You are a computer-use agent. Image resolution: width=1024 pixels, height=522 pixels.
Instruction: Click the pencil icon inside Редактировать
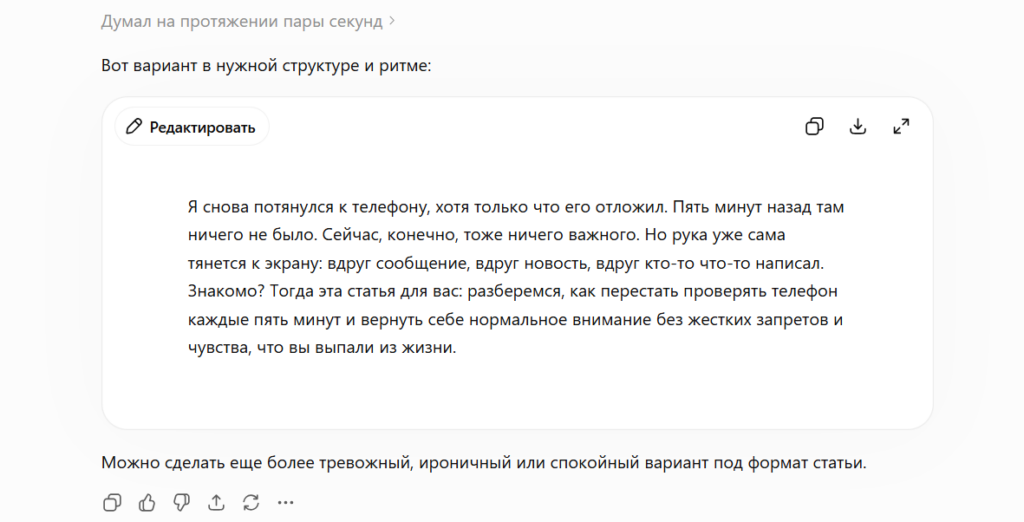(x=134, y=126)
